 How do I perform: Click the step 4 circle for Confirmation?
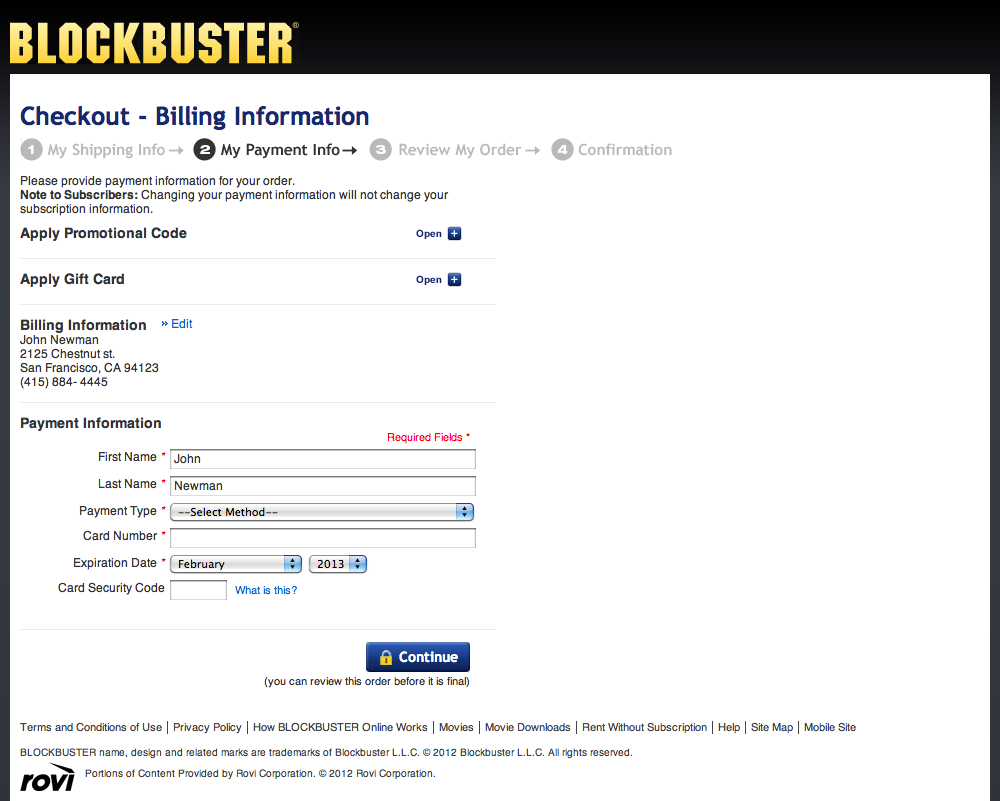(562, 149)
